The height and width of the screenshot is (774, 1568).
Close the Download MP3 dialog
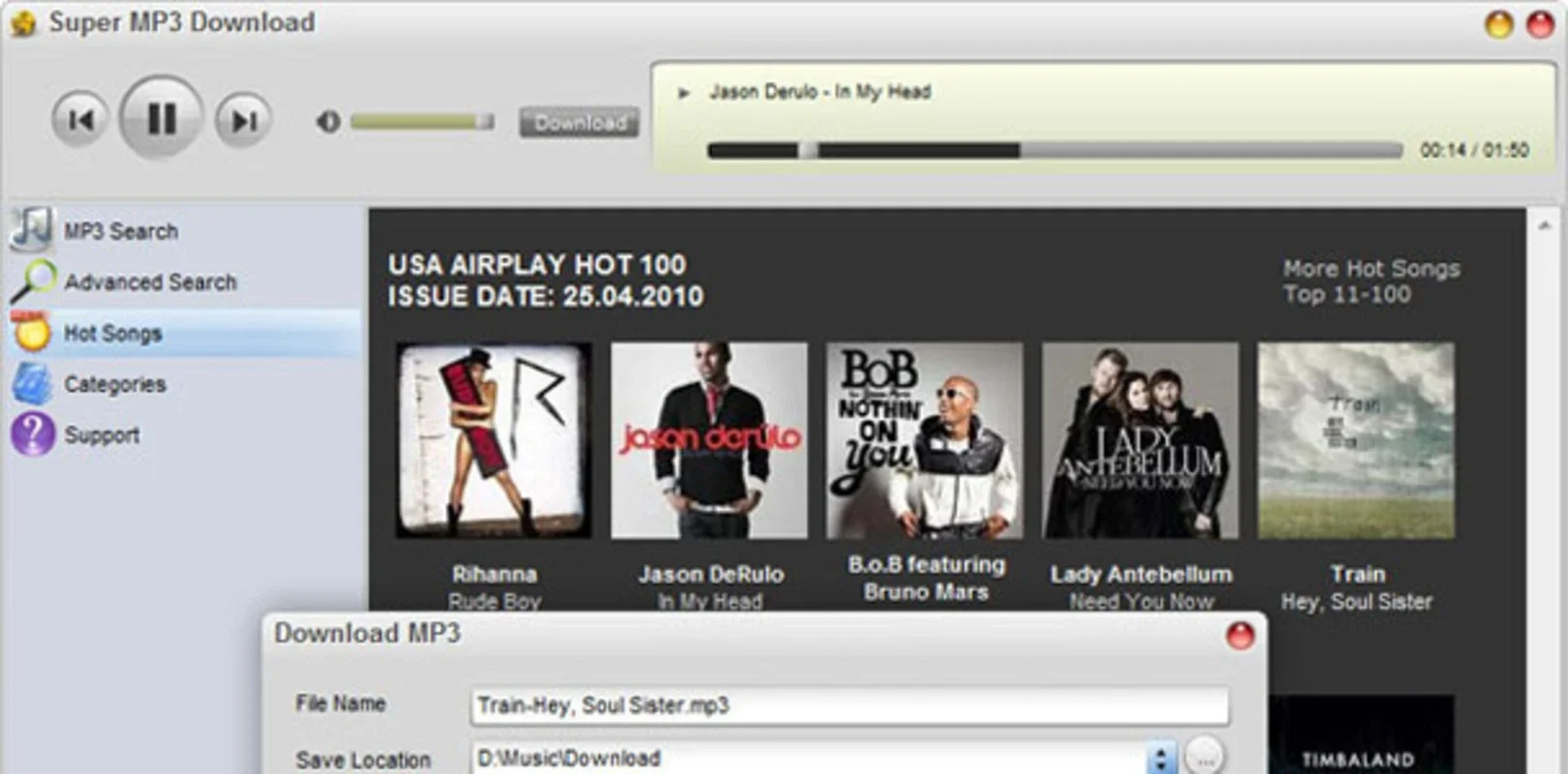1240,636
